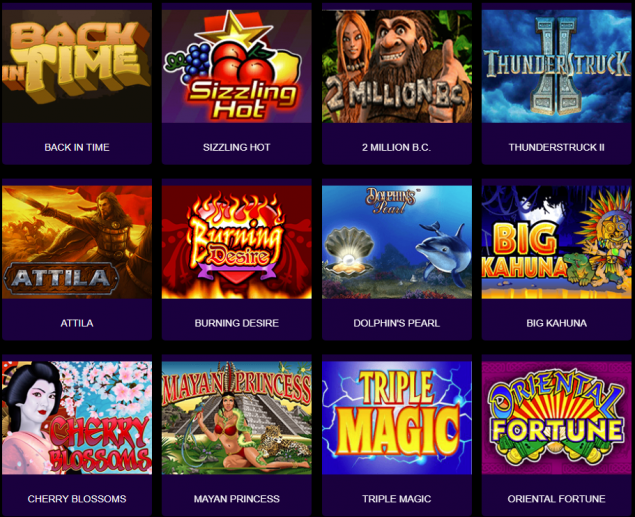Click the ORIENTAL FORTUNE caption text
This screenshot has height=517, width=635.
(x=556, y=499)
